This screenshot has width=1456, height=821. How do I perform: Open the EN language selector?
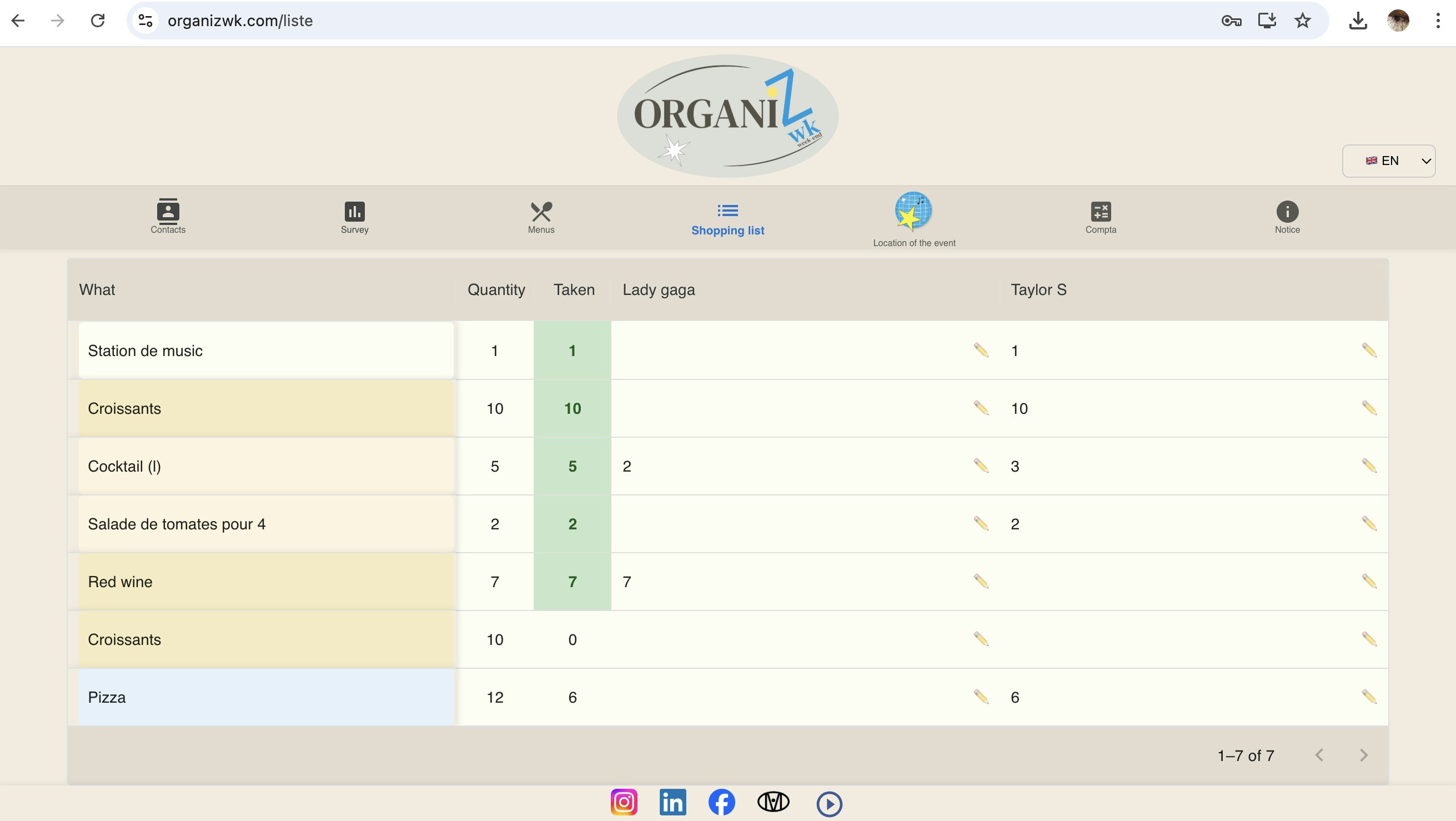(x=1389, y=161)
